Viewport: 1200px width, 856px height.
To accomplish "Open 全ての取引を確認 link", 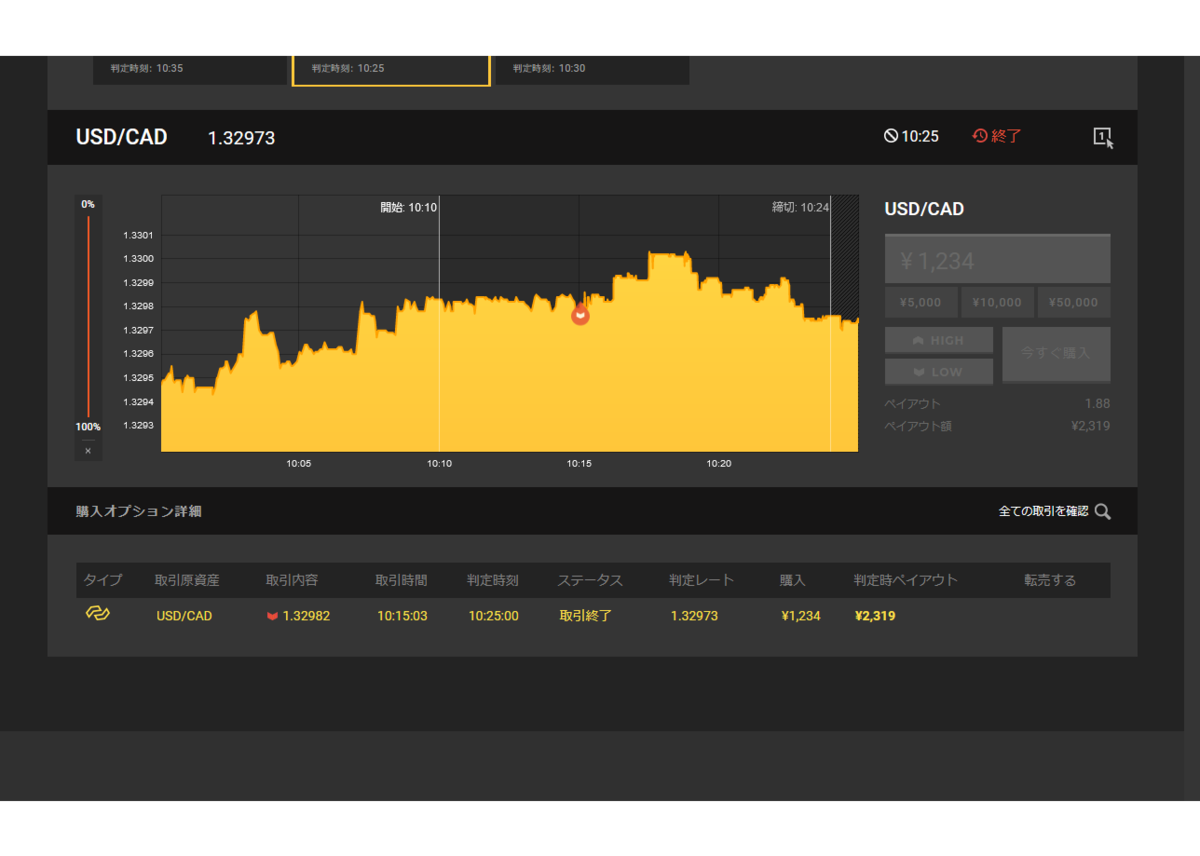I will pyautogui.click(x=1043, y=511).
